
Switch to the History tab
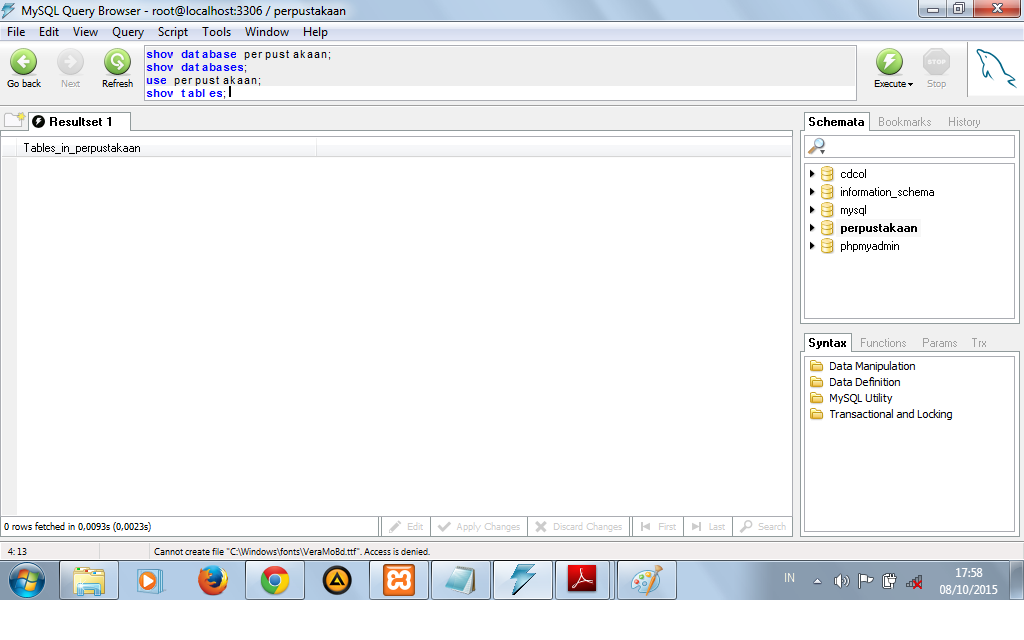[964, 122]
